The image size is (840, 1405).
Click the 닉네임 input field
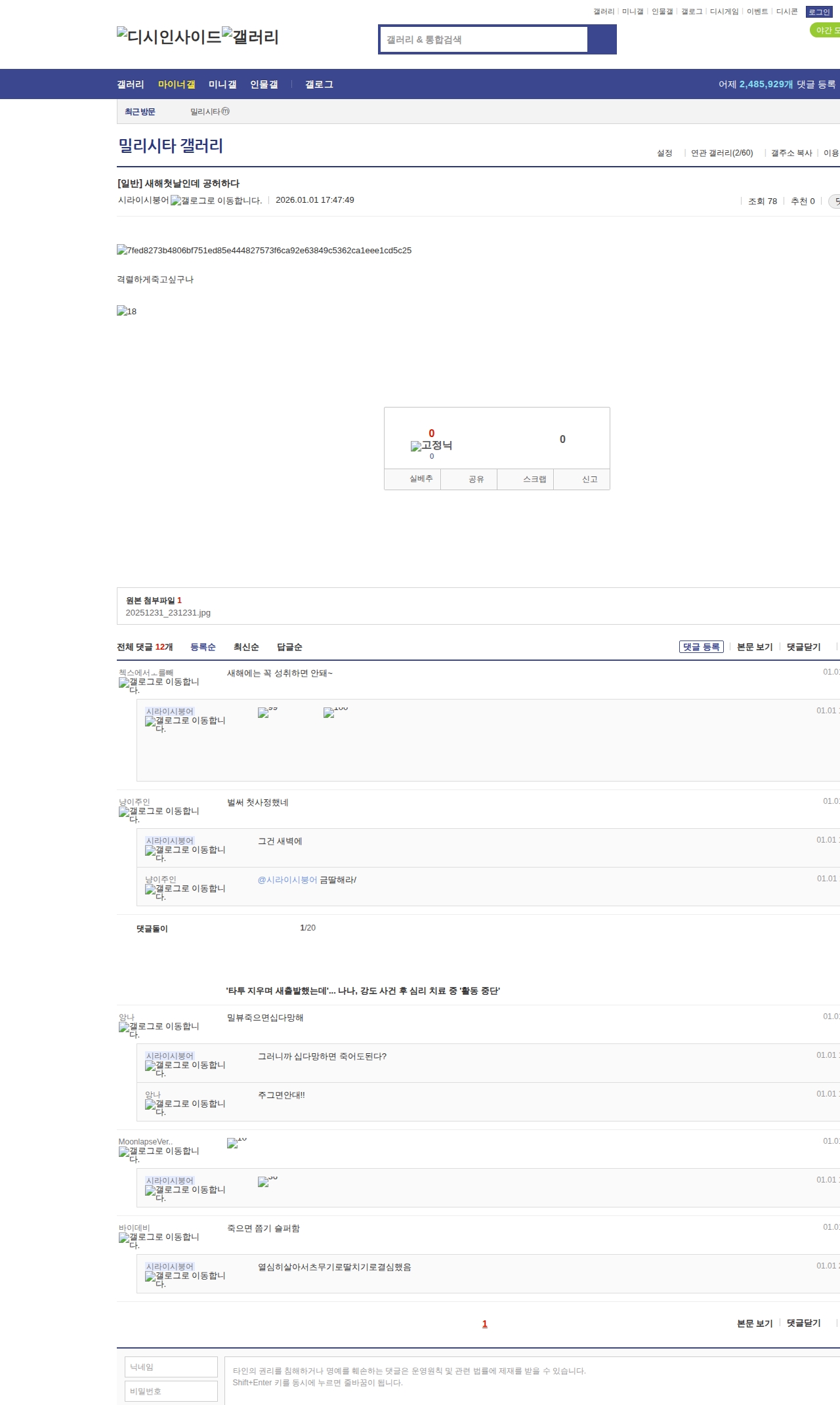(x=171, y=1366)
